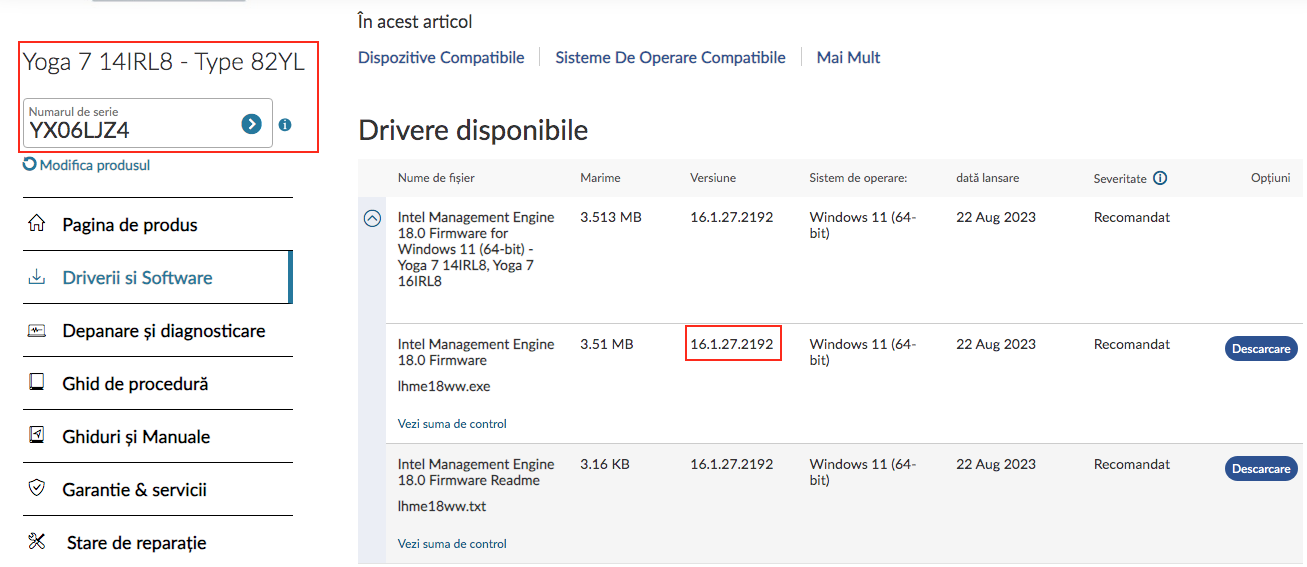Viewport: 1307px width, 567px height.
Task: Collapse the Intel Management Engine driver row
Action: point(372,218)
